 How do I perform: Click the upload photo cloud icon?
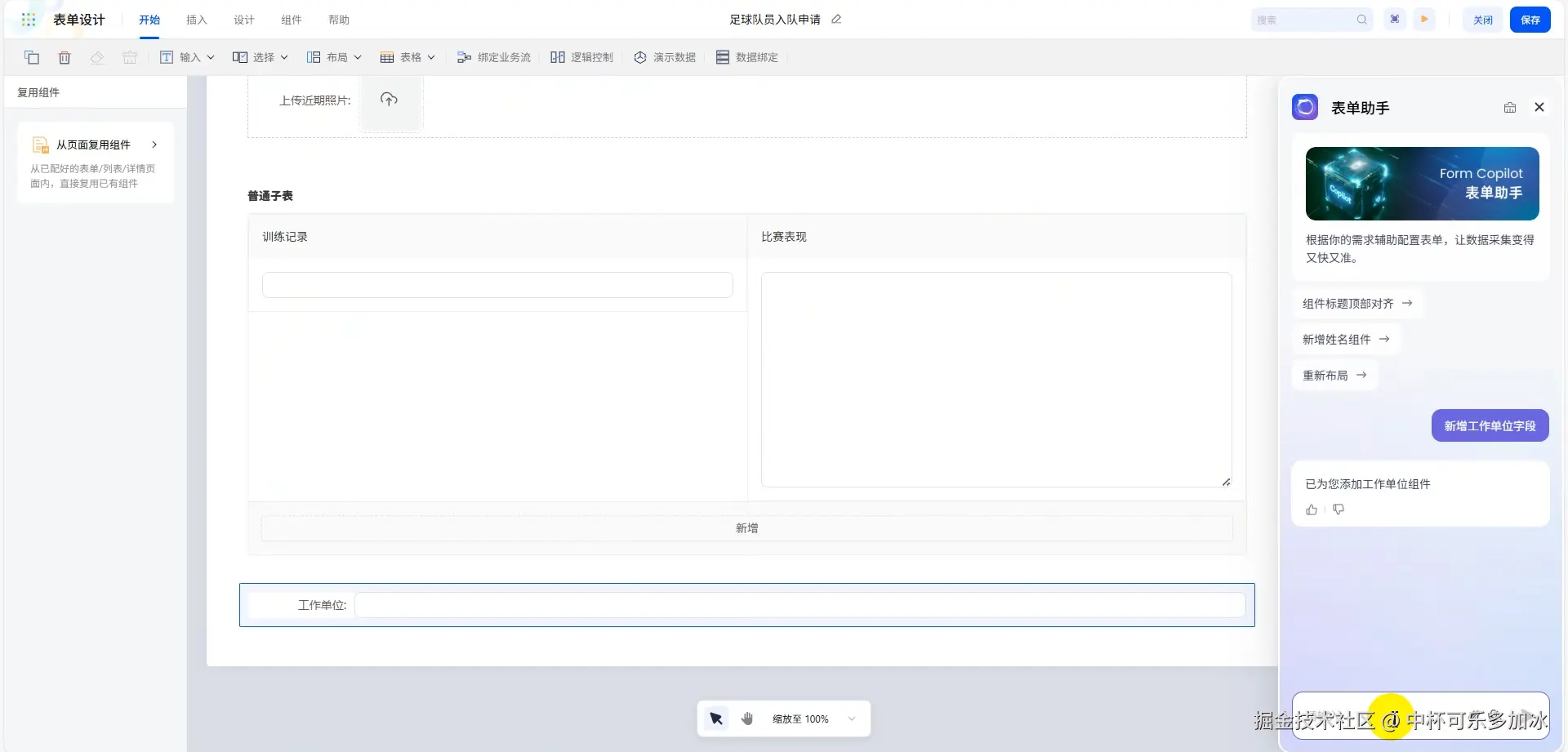point(390,100)
